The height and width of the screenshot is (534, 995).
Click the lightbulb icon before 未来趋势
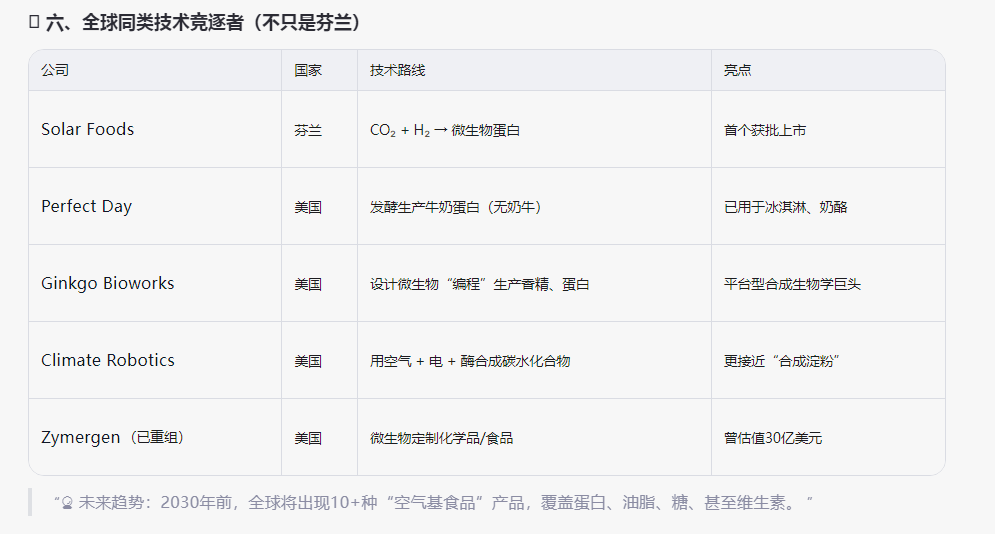(67, 504)
